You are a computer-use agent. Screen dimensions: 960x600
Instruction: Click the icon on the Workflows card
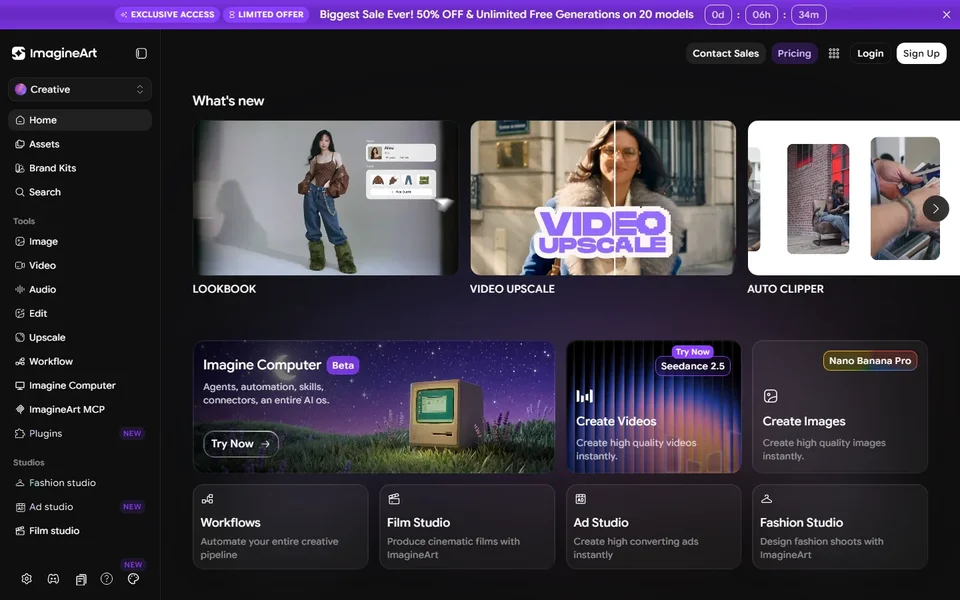208,499
